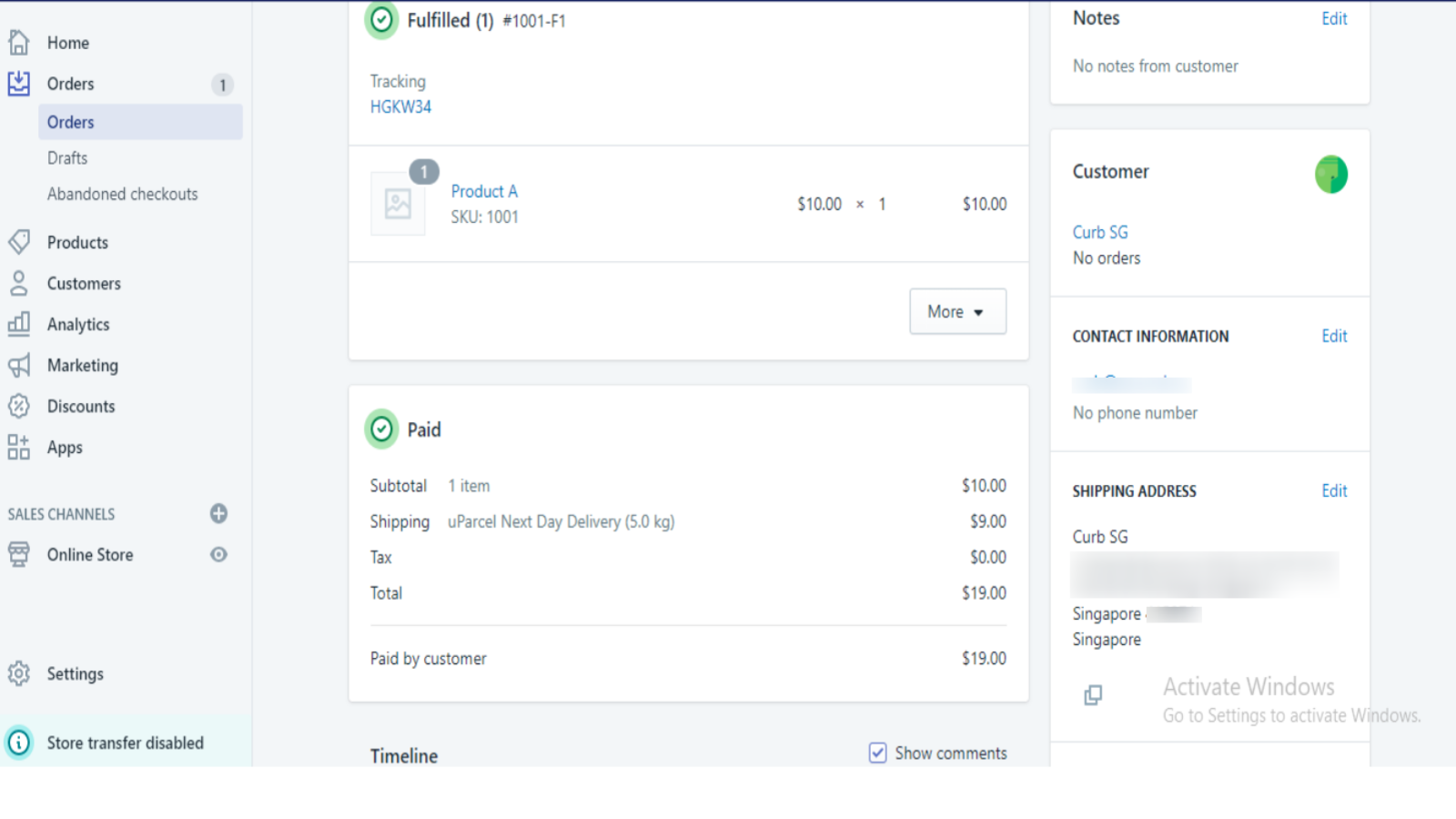Click the Store transfer disabled info icon

20,743
